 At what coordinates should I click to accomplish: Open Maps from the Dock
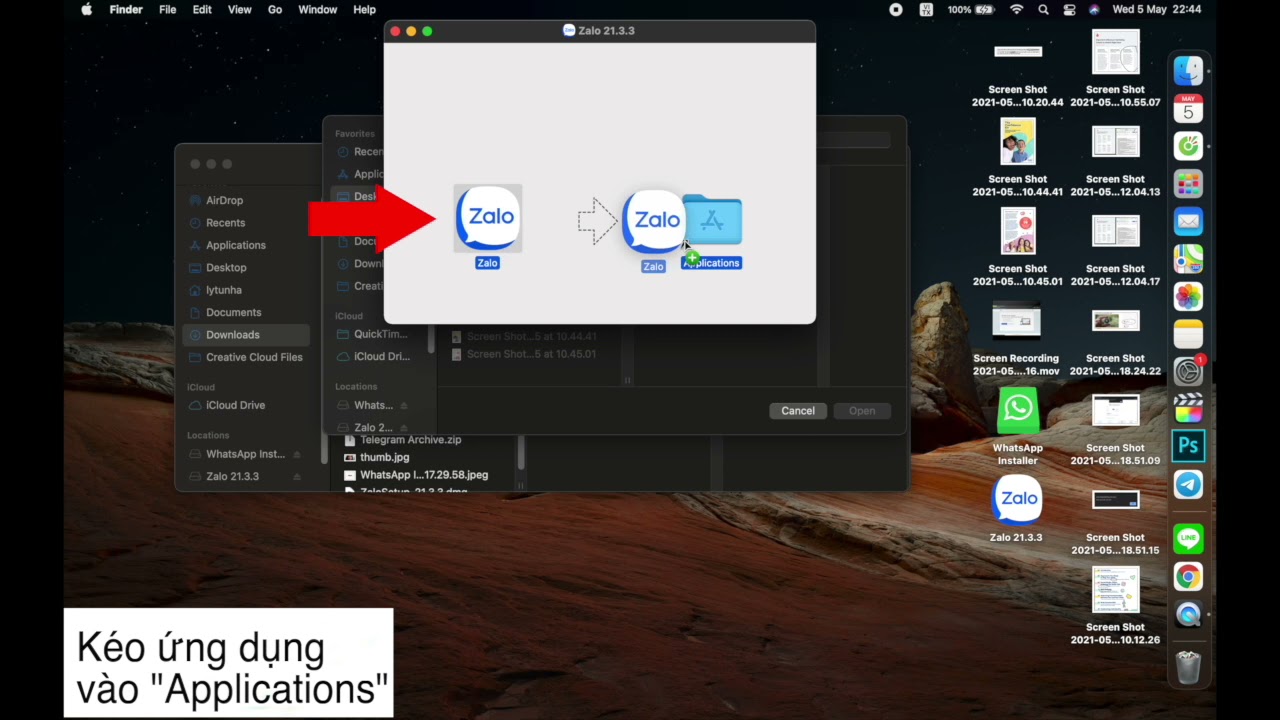(1188, 259)
